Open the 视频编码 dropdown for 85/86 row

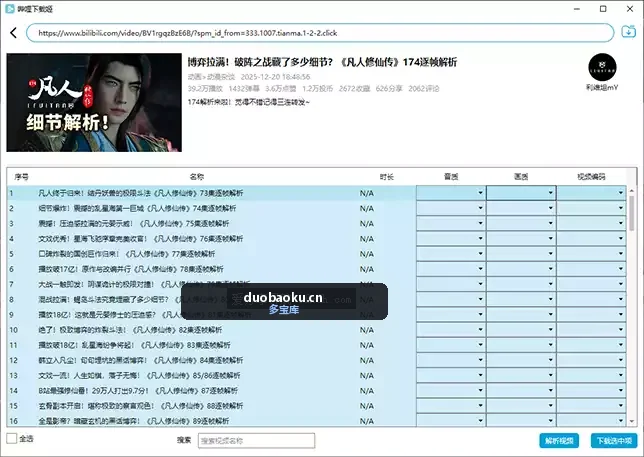[x=591, y=375]
